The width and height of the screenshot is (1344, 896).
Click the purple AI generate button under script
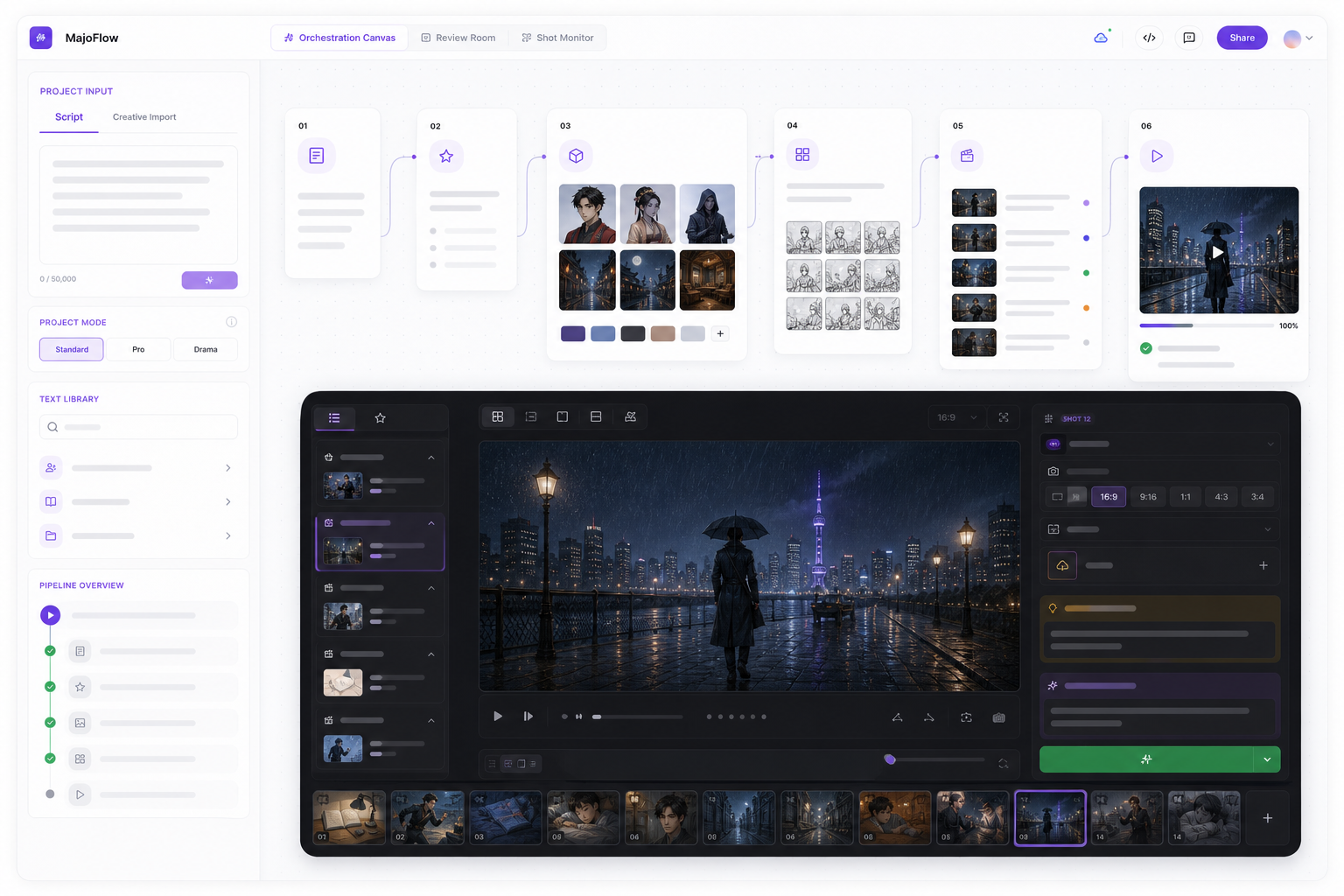(209, 280)
